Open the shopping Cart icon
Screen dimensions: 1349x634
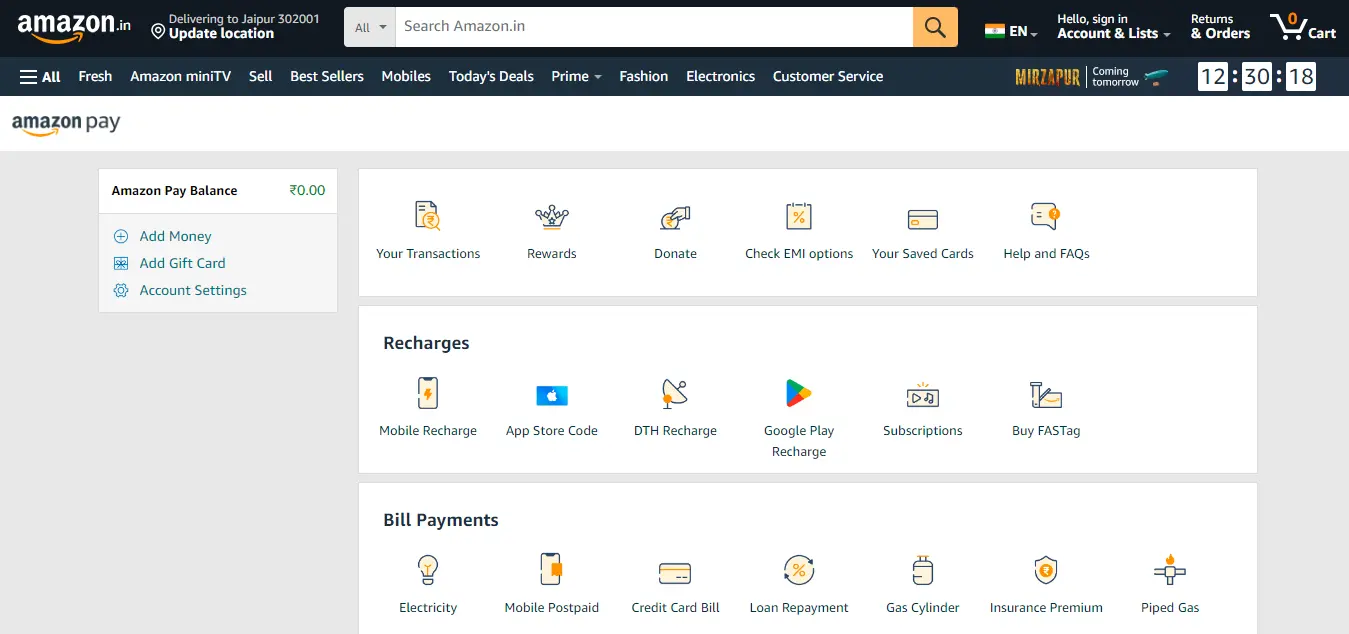[1303, 27]
